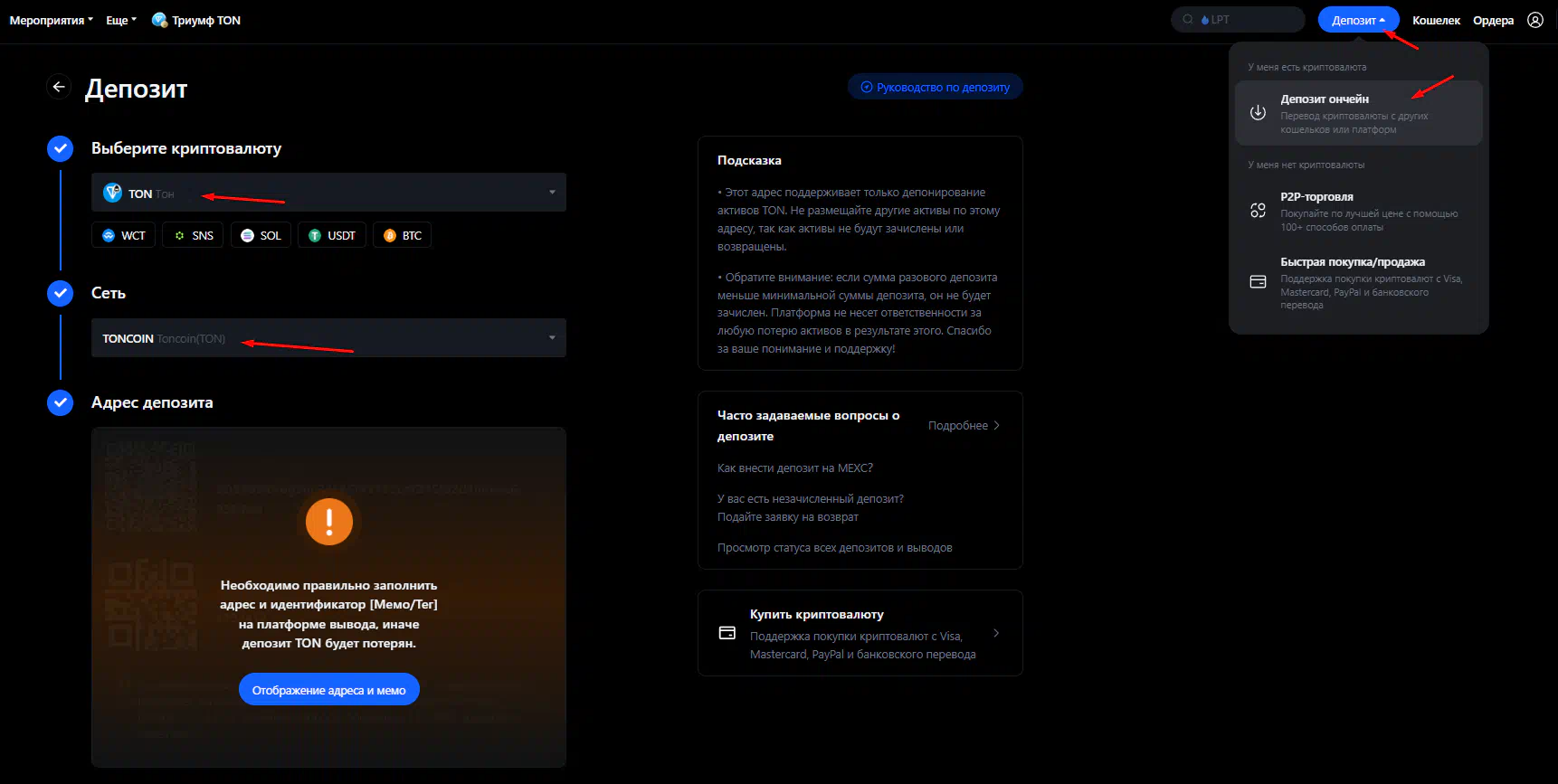Click the checkmark step icon beside Выберите криптовалюту
1558x784 pixels.
coord(60,148)
